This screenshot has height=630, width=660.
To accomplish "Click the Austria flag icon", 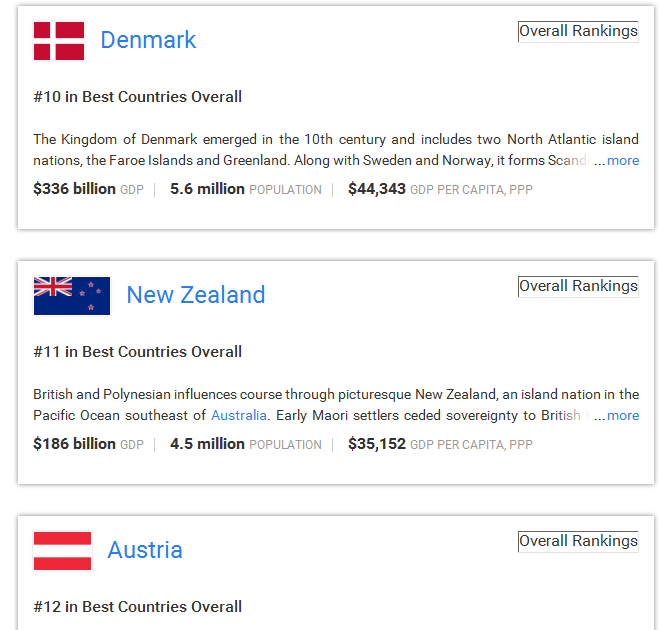I will pyautogui.click(x=62, y=550).
